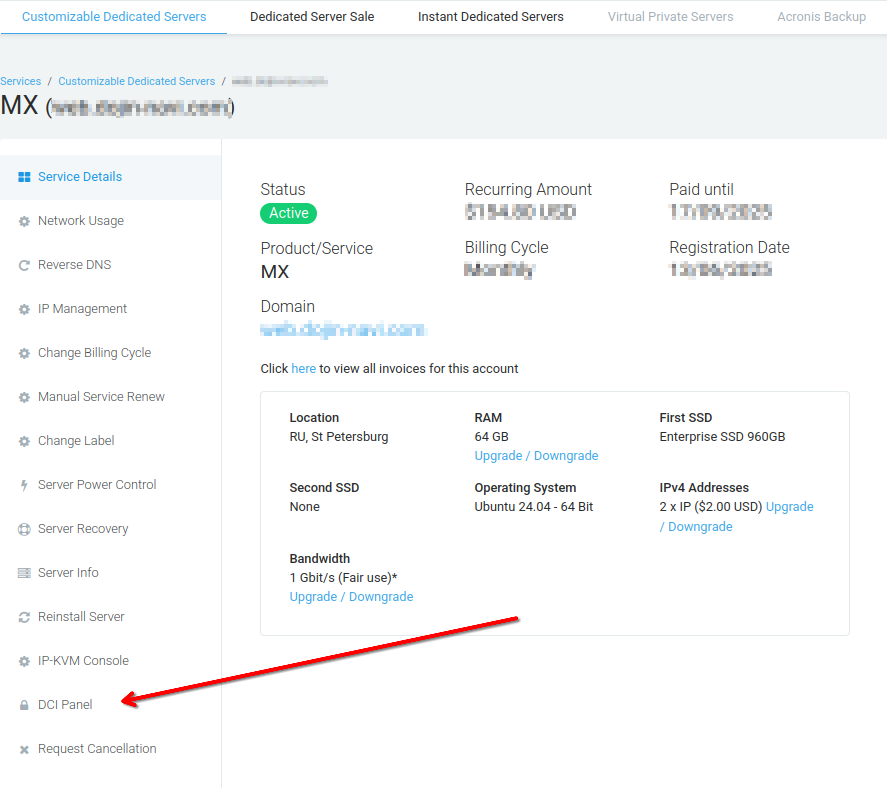Switch to the Dedicated Server Sale tab

click(x=311, y=16)
